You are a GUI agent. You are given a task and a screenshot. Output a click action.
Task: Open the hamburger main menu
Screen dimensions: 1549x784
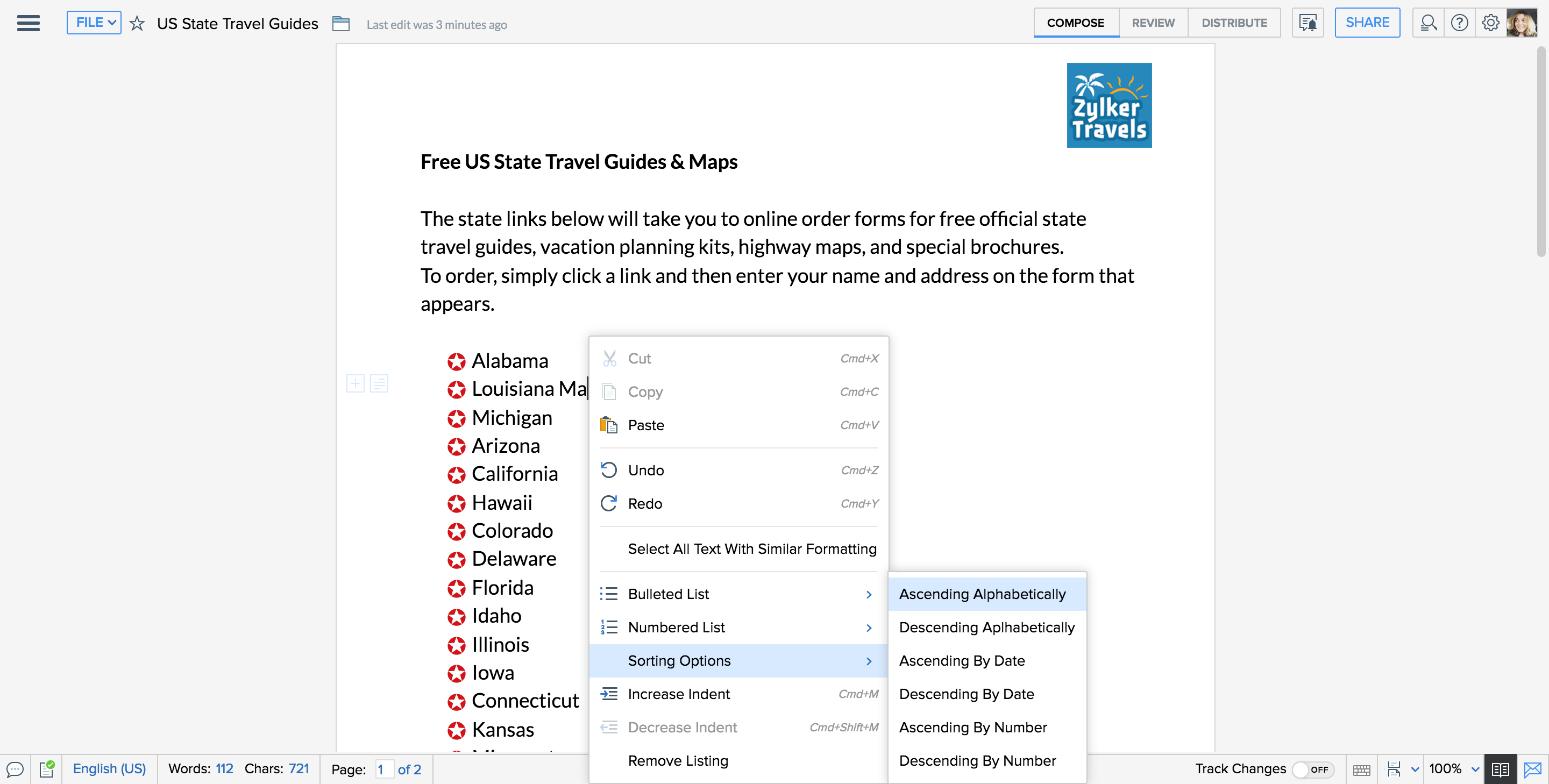click(x=29, y=24)
